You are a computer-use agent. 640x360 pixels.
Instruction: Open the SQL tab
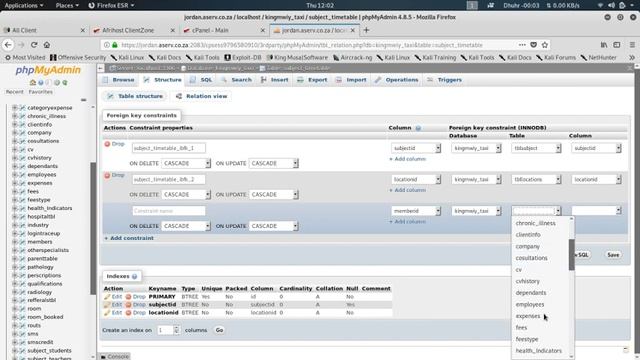pyautogui.click(x=202, y=80)
